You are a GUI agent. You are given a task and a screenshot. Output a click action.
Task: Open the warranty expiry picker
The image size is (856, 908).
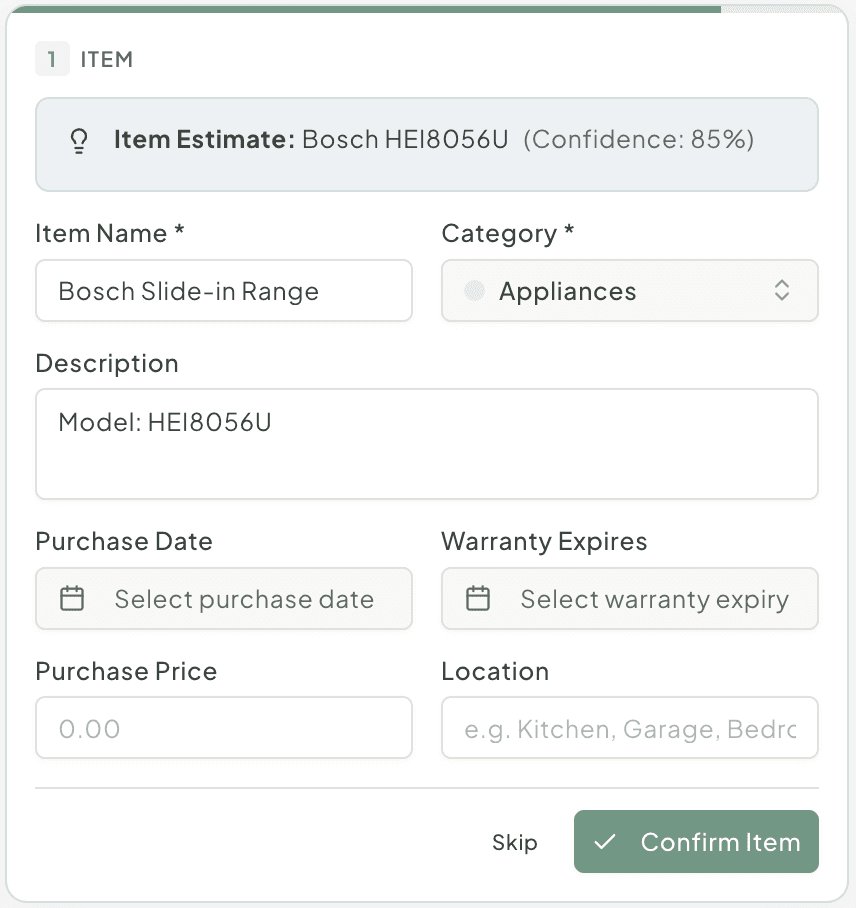pos(629,598)
